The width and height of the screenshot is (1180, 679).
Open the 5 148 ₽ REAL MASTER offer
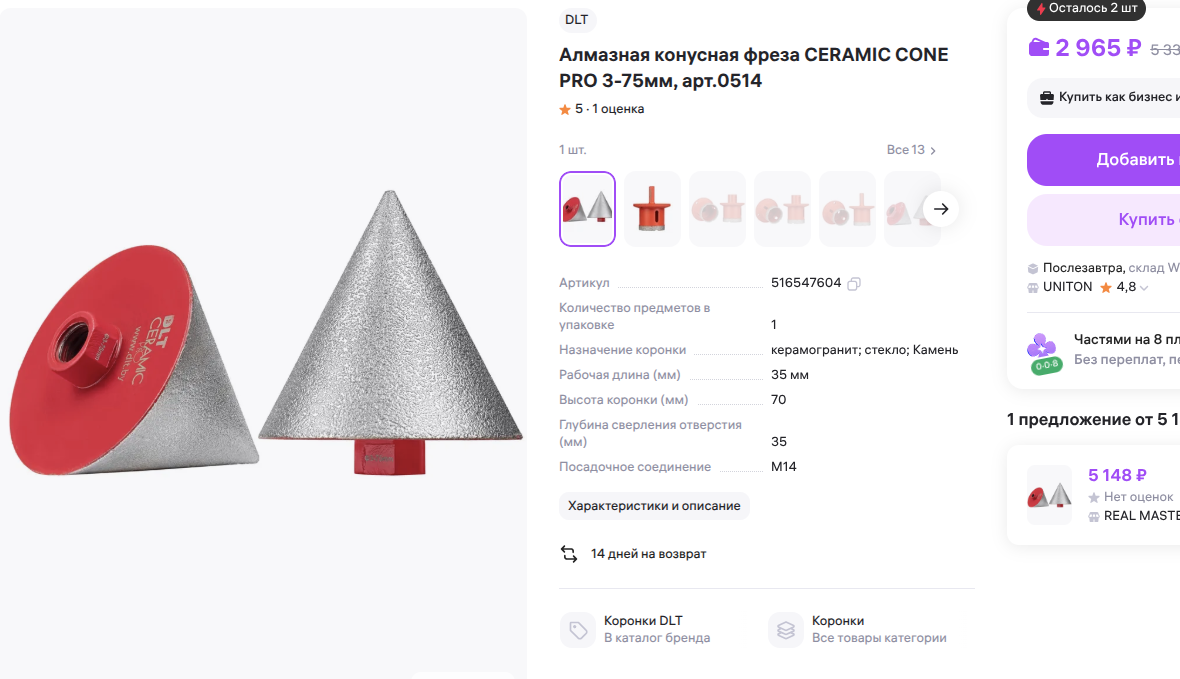click(x=1093, y=495)
